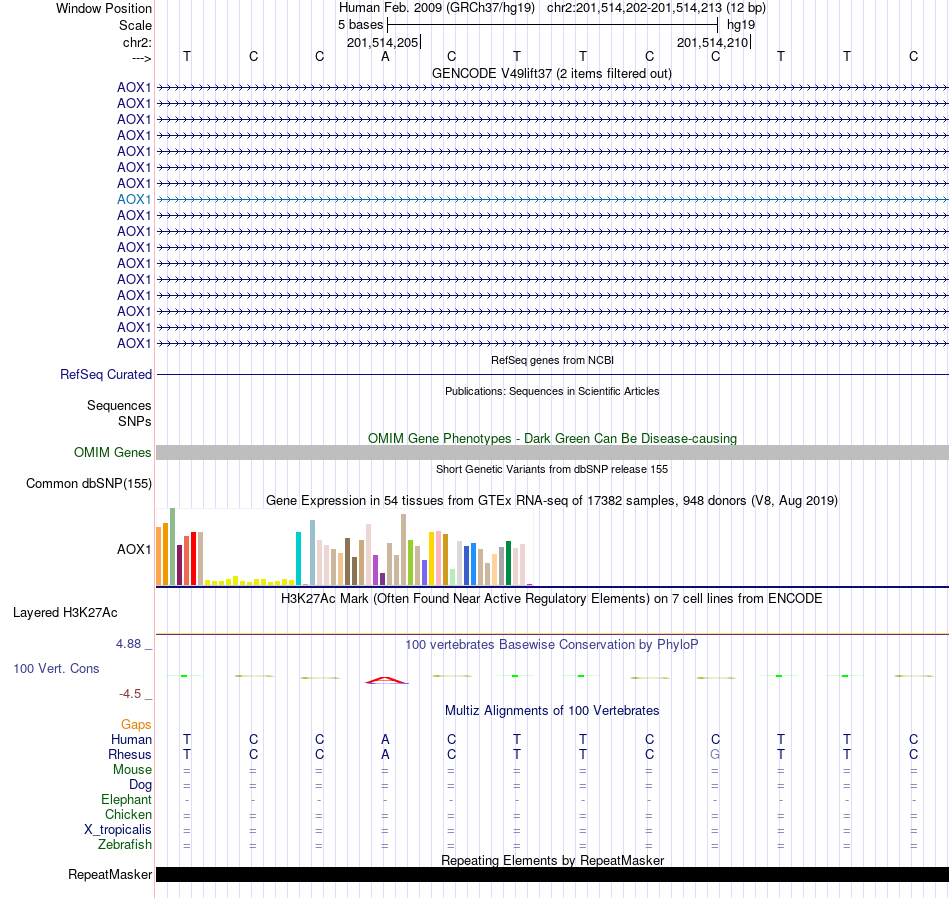Click the GENCODE V49lift37 track title
This screenshot has height=898, width=950.
pyautogui.click(x=552, y=73)
